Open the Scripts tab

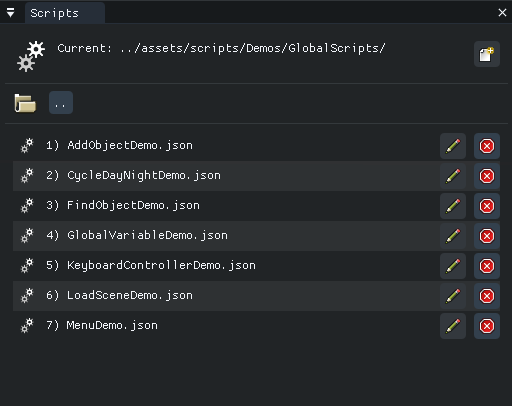65,13
